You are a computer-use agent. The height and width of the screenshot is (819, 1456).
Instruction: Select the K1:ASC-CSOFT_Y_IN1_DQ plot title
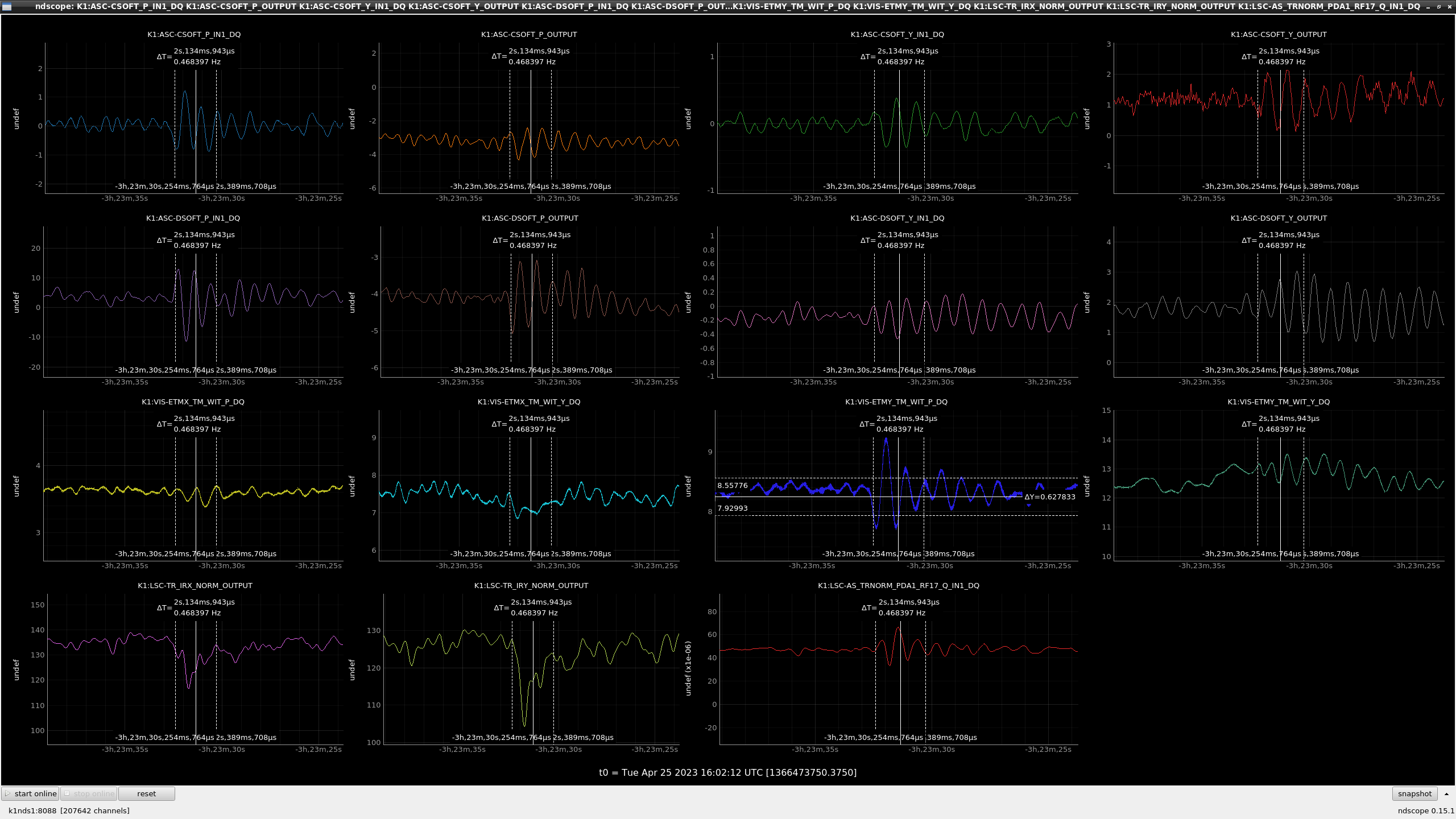[897, 34]
